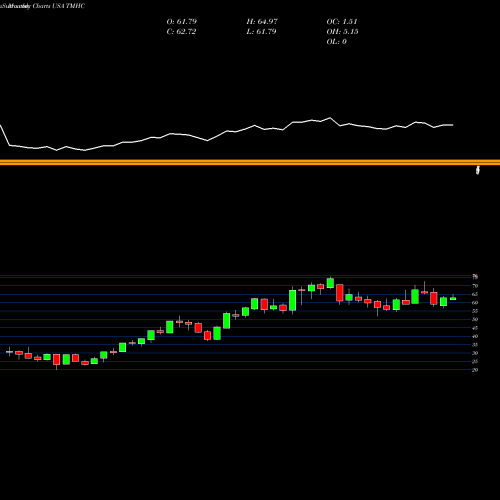Click the 70 price axis label
Image resolution: width=500 pixels, height=500 pixels.
click(475, 286)
